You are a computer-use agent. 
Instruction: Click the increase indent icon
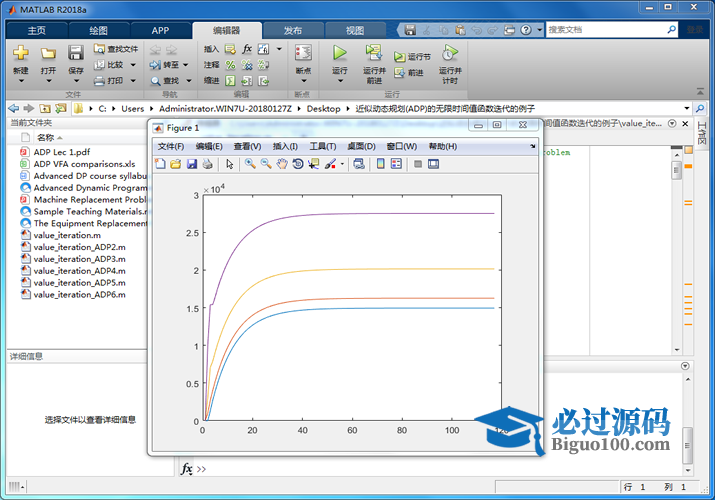(247, 81)
